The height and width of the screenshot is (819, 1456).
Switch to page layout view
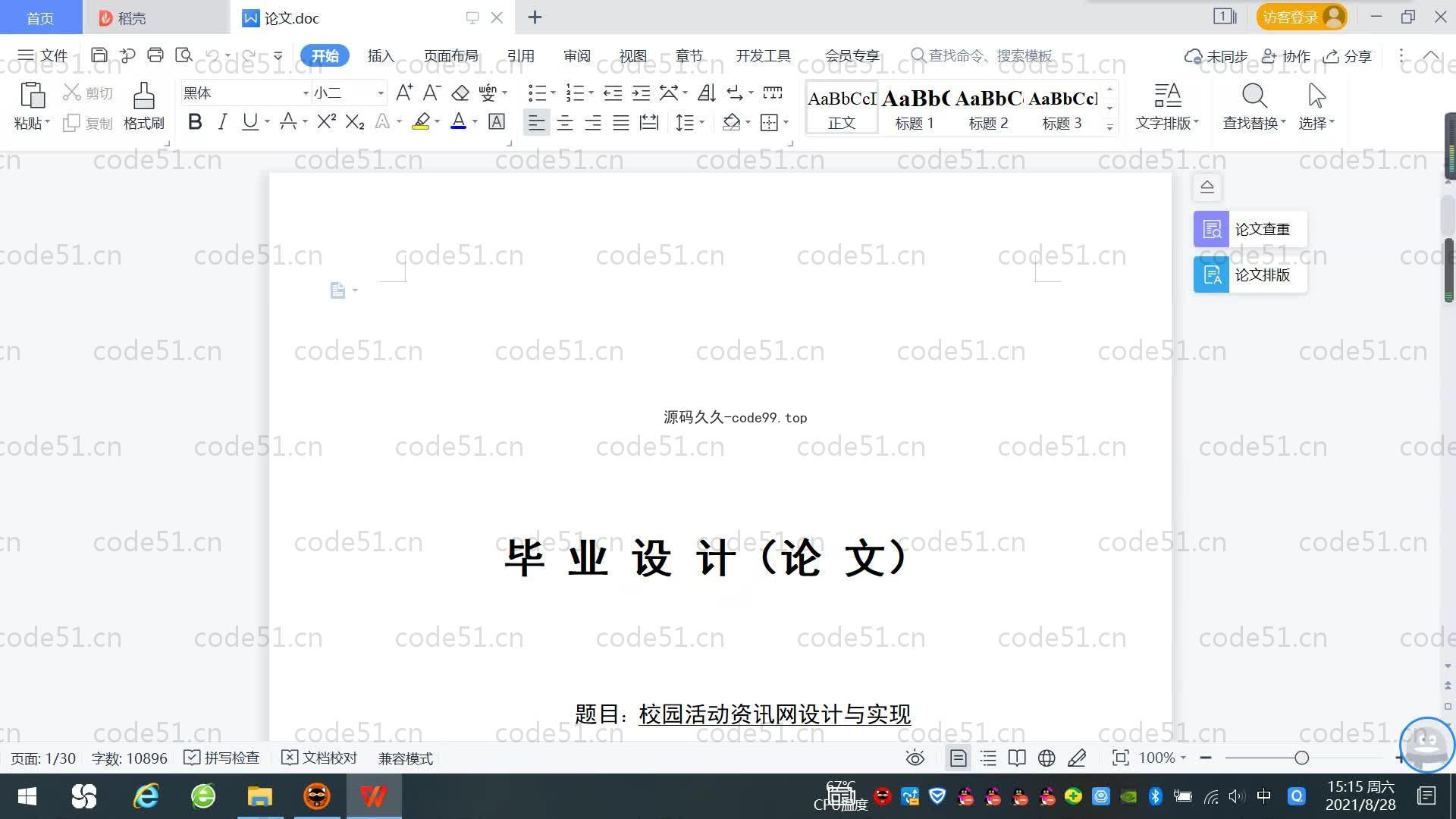[x=959, y=758]
